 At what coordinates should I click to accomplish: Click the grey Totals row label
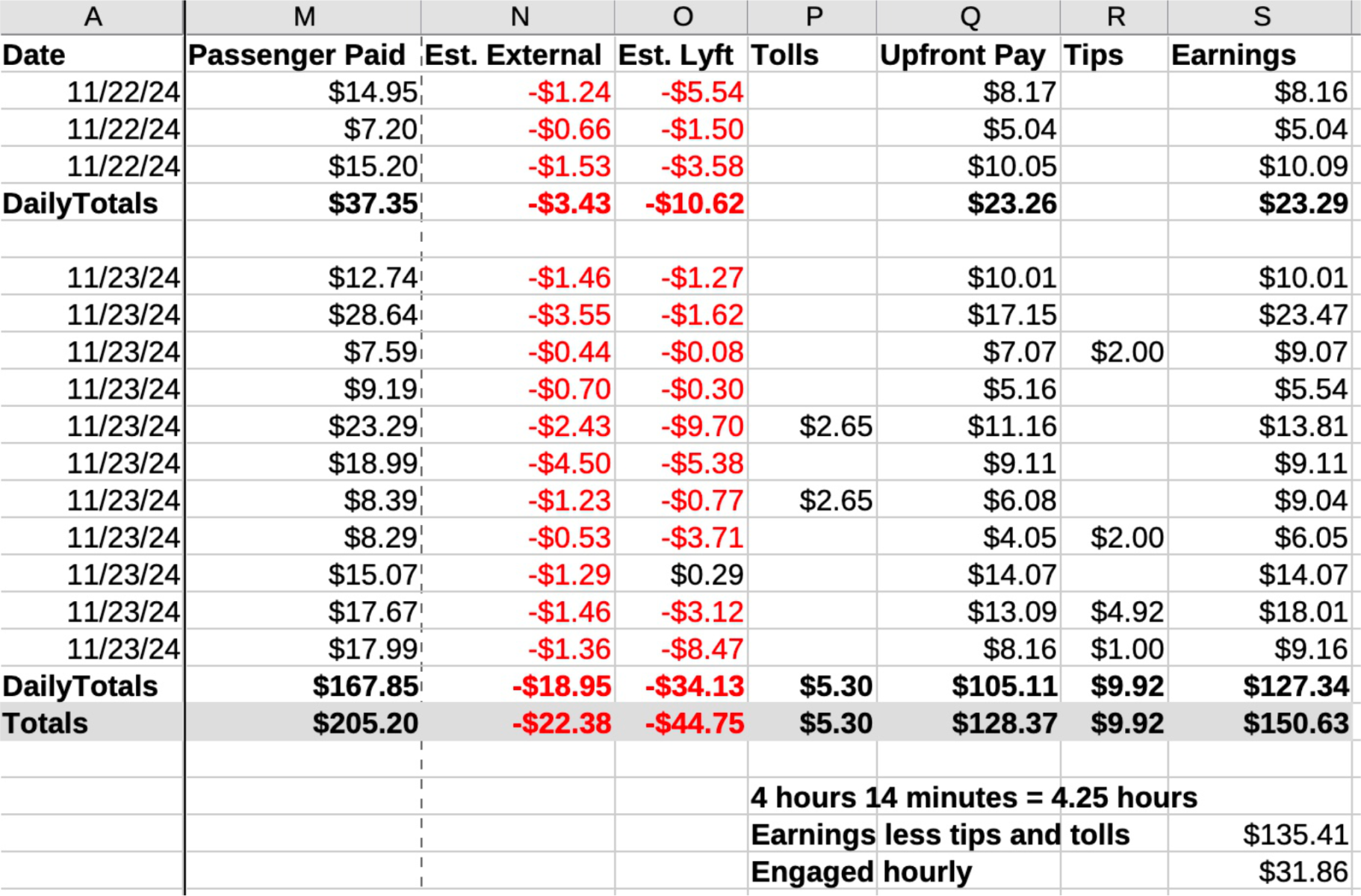[46, 723]
